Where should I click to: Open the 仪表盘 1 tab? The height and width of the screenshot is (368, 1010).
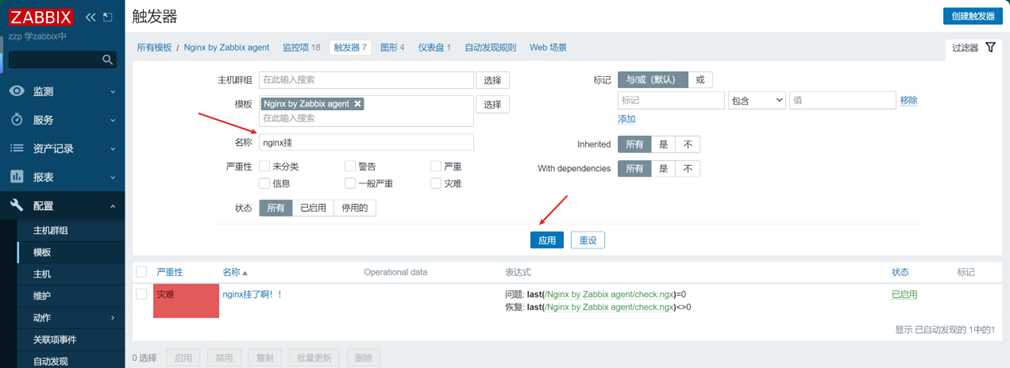(434, 48)
